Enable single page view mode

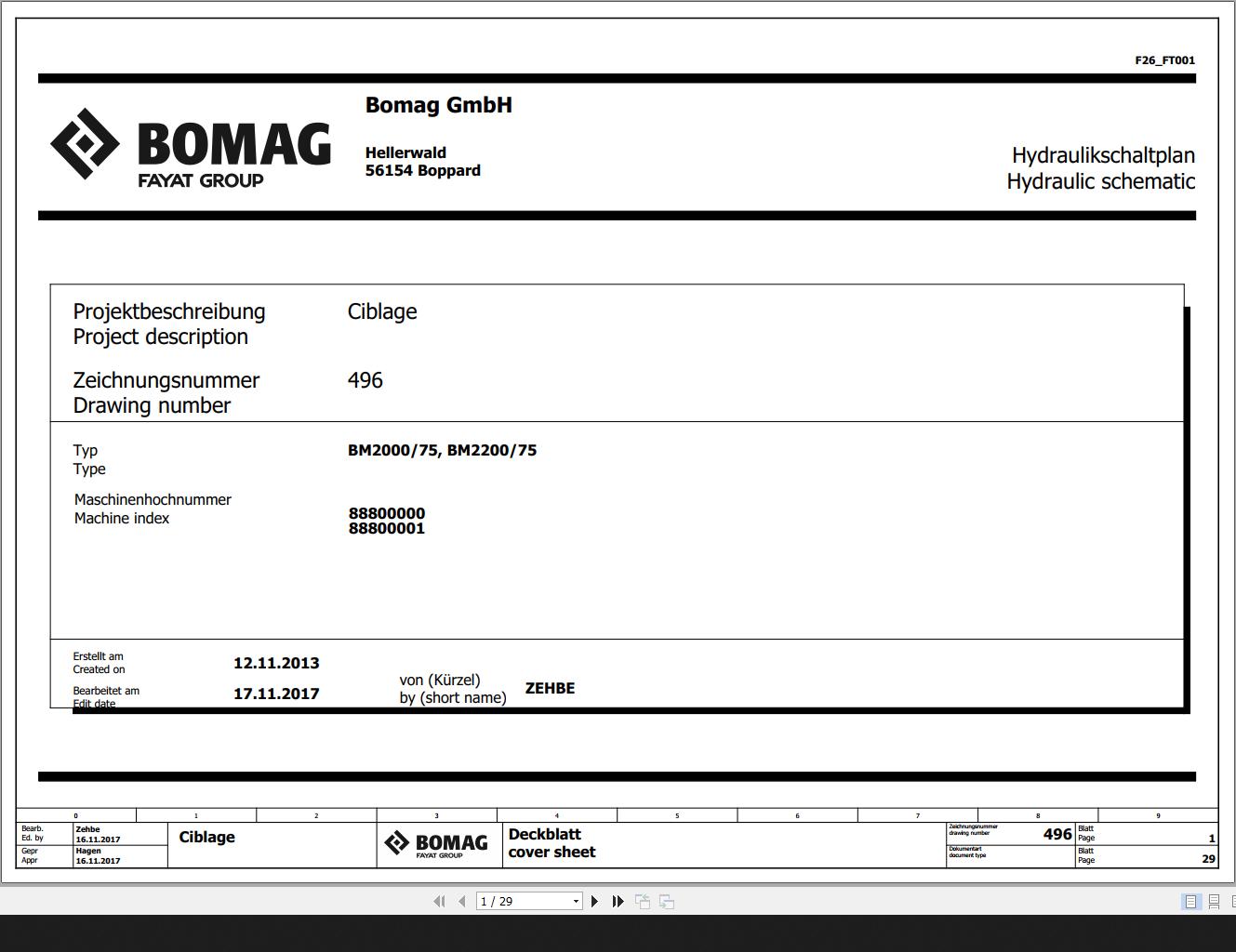click(x=1190, y=901)
